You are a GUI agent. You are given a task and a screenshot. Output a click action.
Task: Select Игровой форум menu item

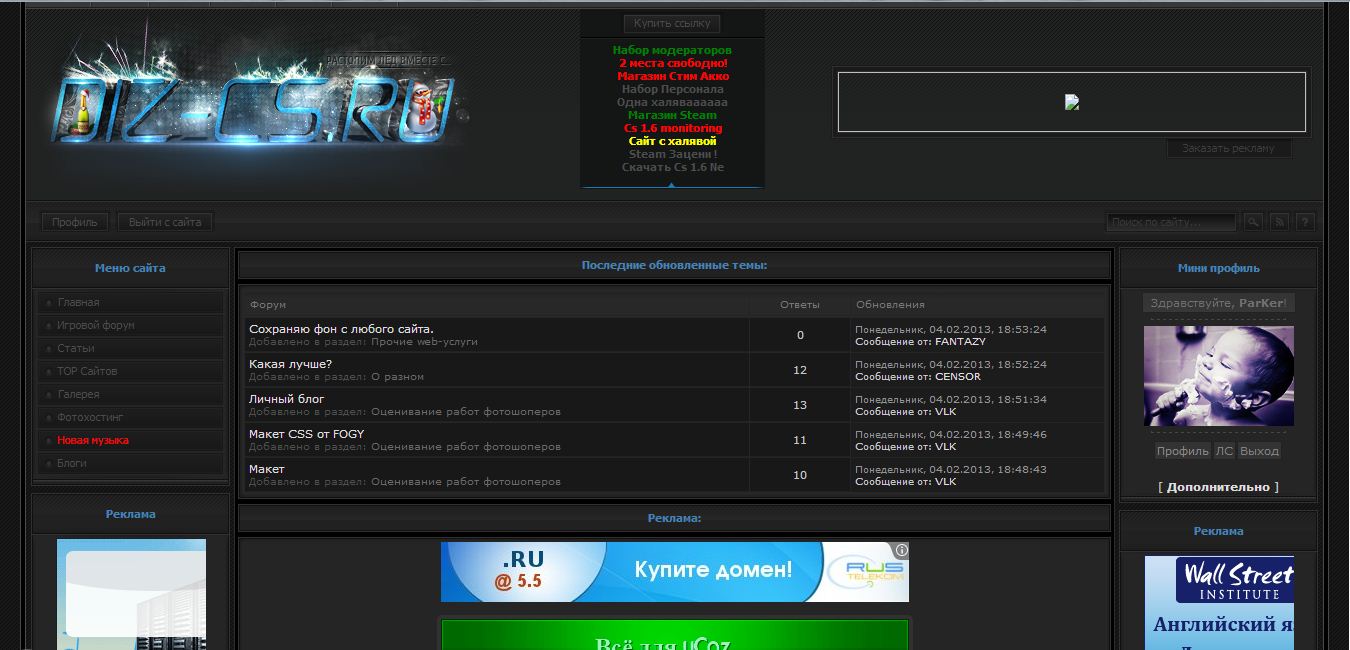coord(95,325)
